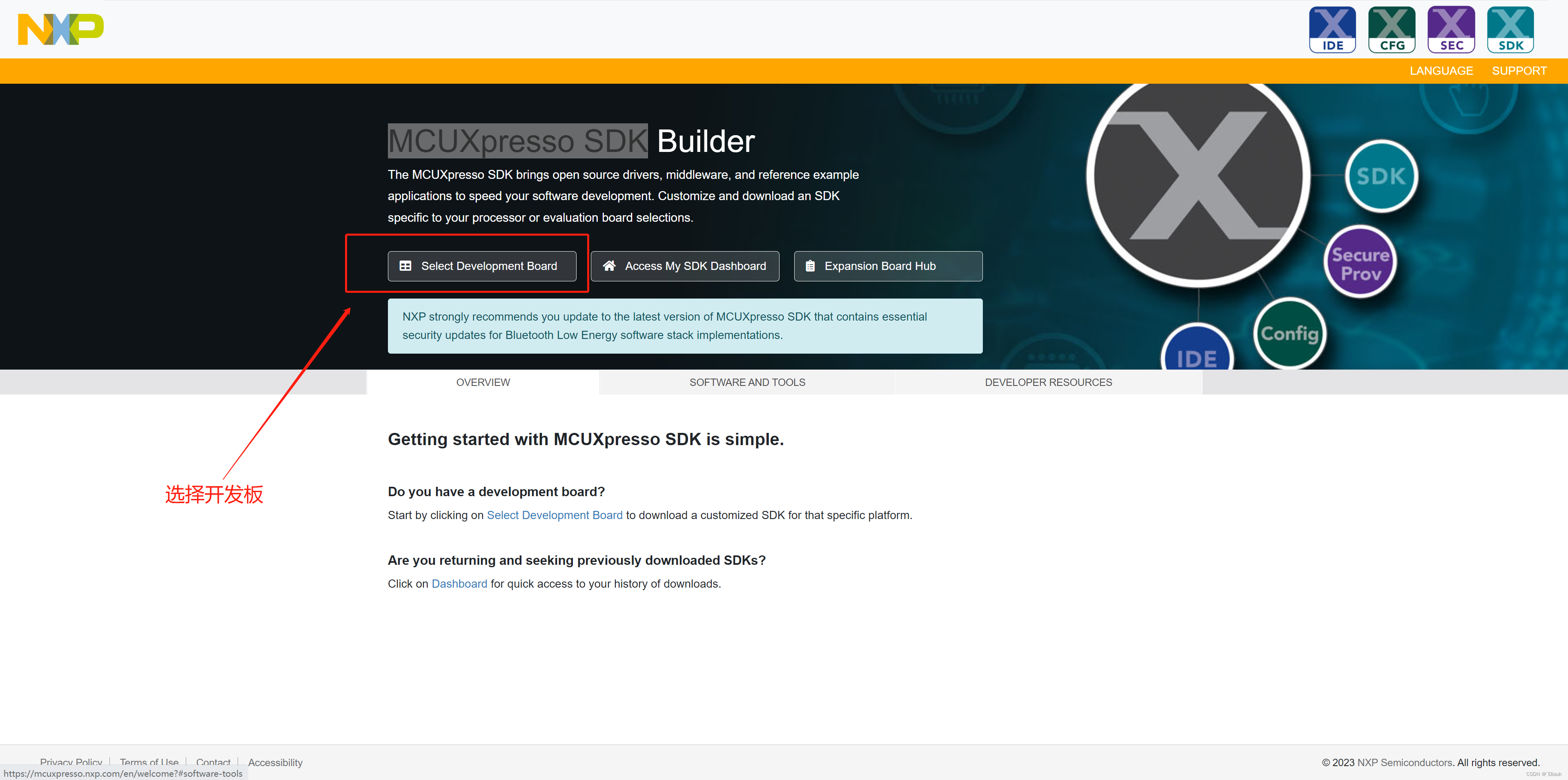Open the MCUXpresso SEC provisioning icon

tap(1451, 30)
